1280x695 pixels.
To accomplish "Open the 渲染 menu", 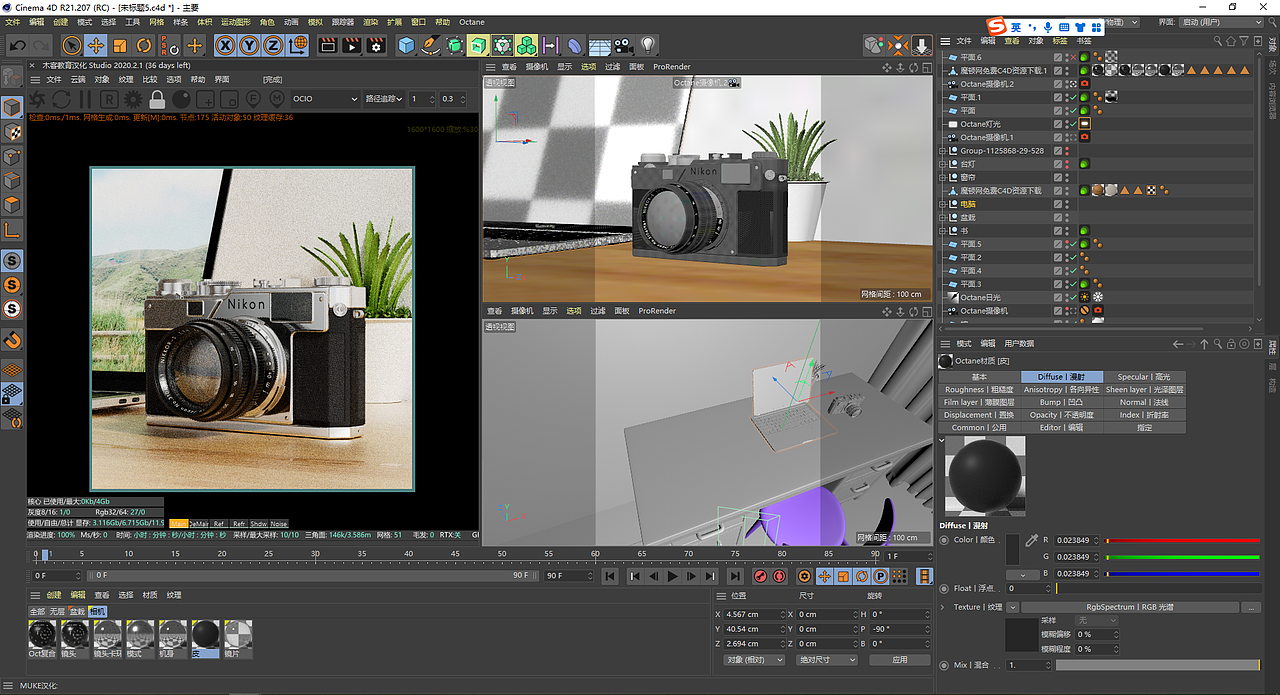I will point(370,22).
